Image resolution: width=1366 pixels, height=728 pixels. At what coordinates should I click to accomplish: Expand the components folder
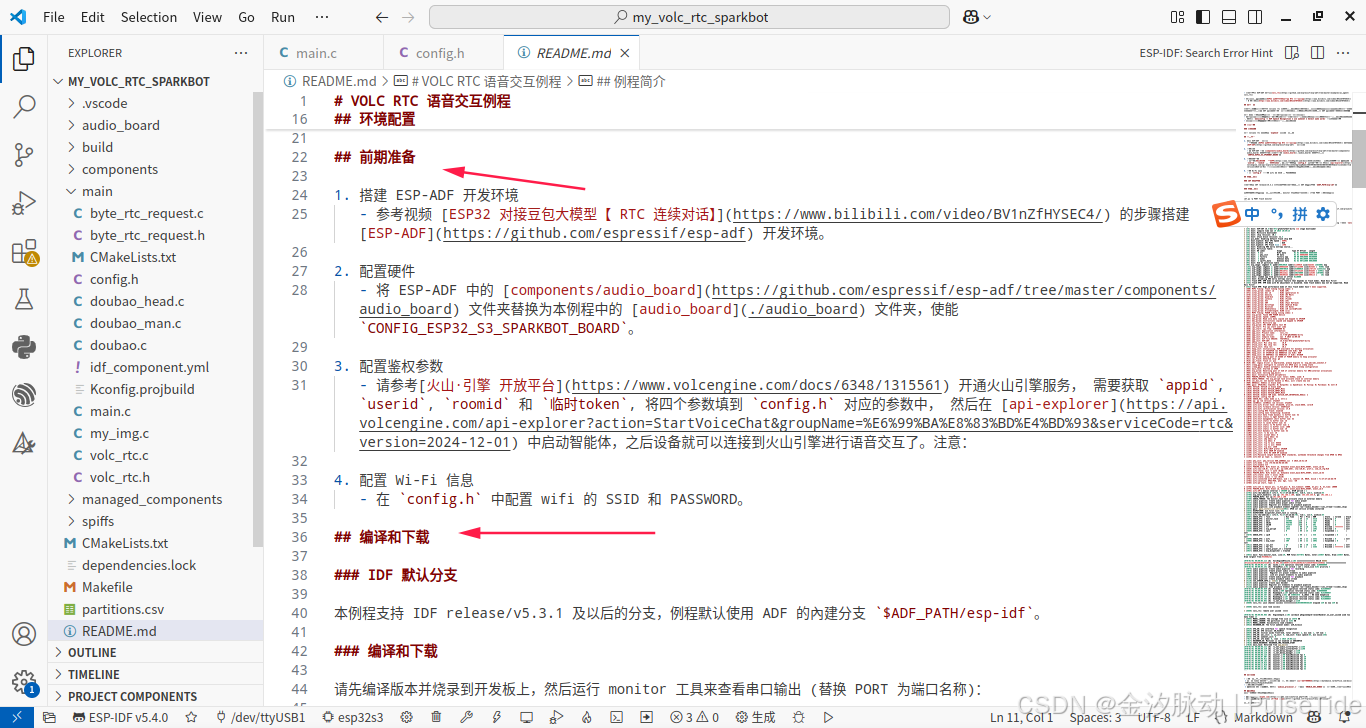click(x=156, y=169)
